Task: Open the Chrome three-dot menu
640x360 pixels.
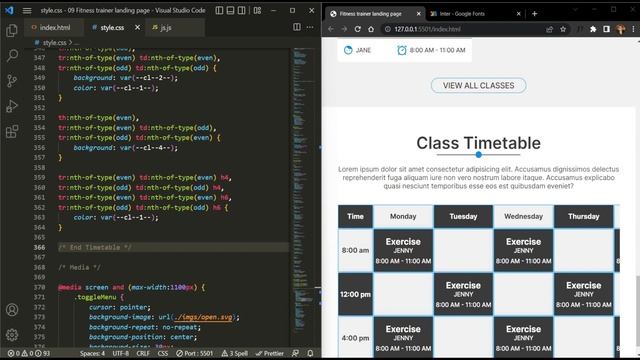Action: pyautogui.click(x=633, y=29)
